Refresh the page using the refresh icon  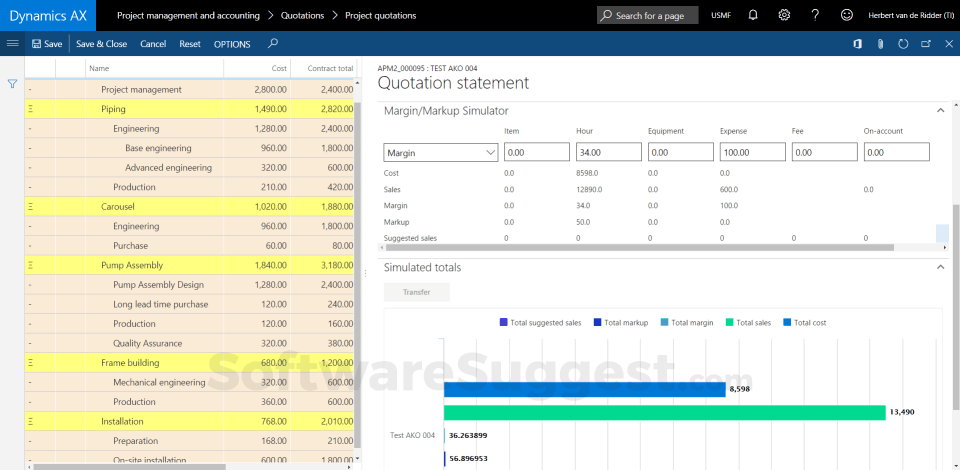click(x=903, y=44)
